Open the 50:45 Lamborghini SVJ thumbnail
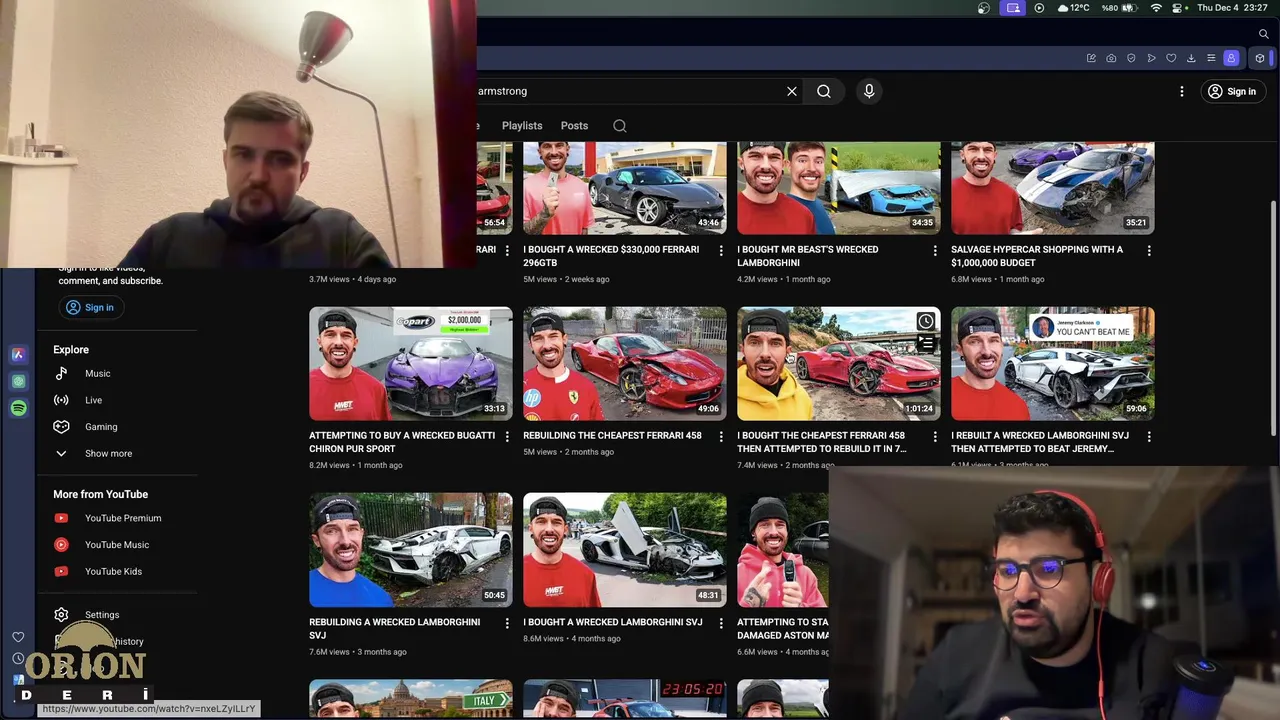Screen dimensions: 1280x720 click(x=411, y=550)
